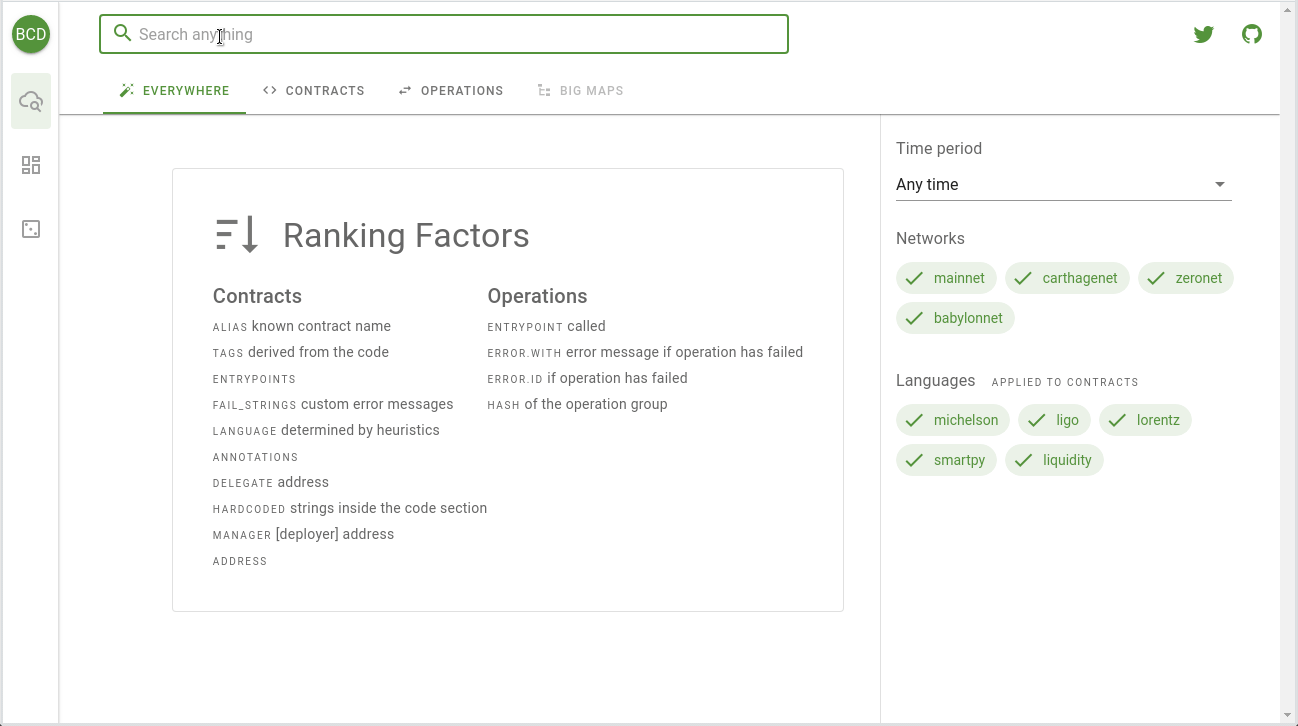The image size is (1298, 726).
Task: Toggle the liquidity language chip
Action: [1054, 460]
